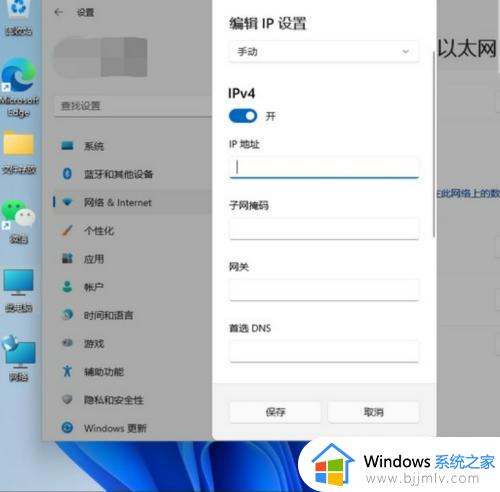The height and width of the screenshot is (492, 500).
Task: Click the IP 地址 input field
Action: tap(324, 167)
